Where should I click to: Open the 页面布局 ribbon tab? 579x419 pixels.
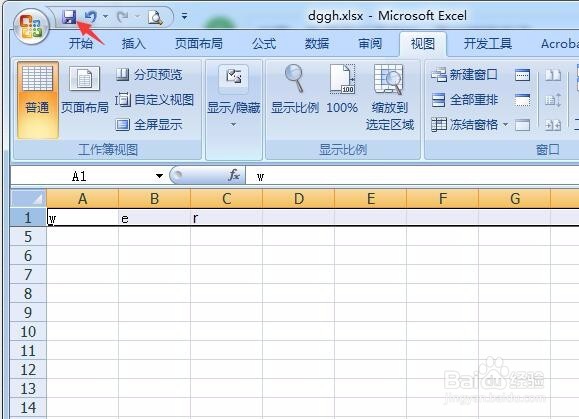click(199, 44)
